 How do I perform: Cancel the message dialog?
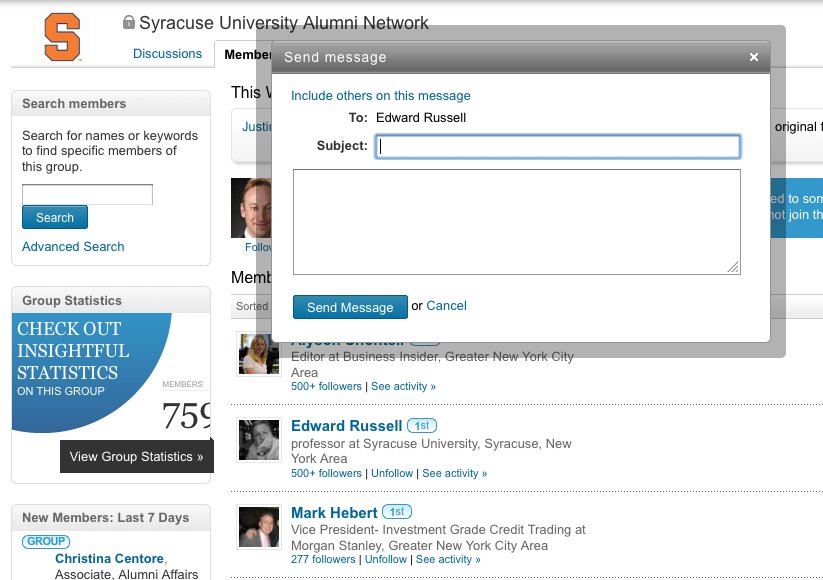coord(446,306)
